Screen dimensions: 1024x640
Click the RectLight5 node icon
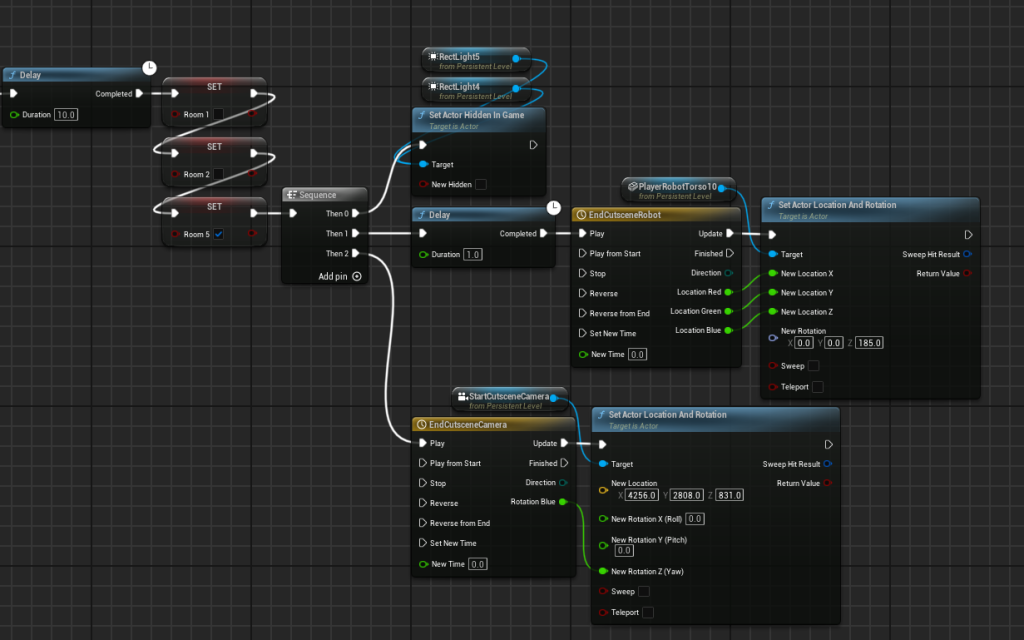pos(432,58)
